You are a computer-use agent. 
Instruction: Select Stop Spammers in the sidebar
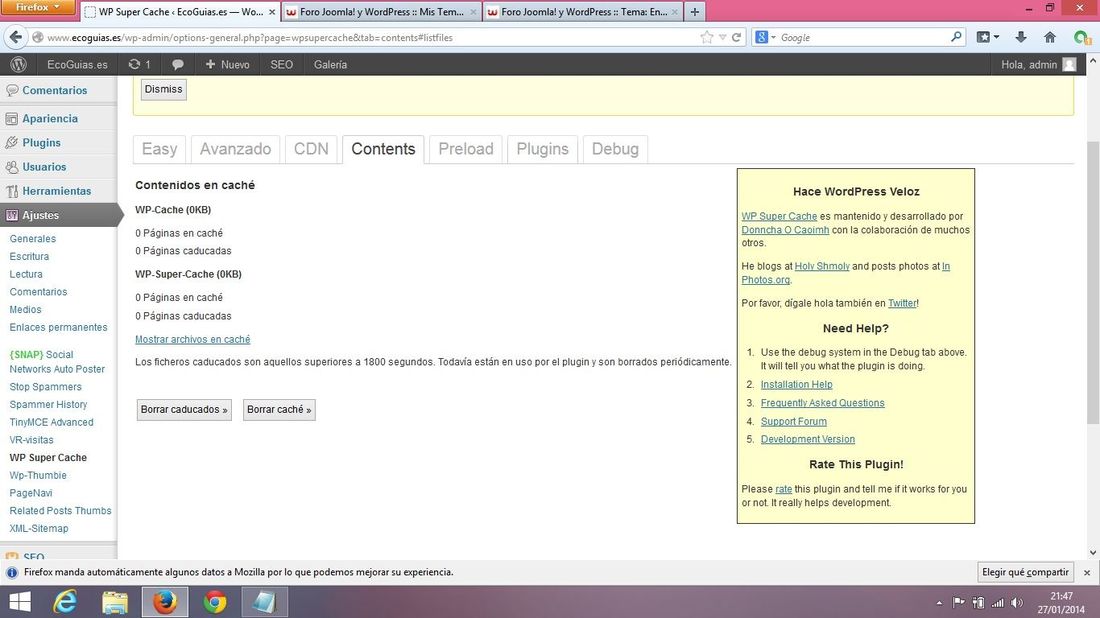click(46, 387)
